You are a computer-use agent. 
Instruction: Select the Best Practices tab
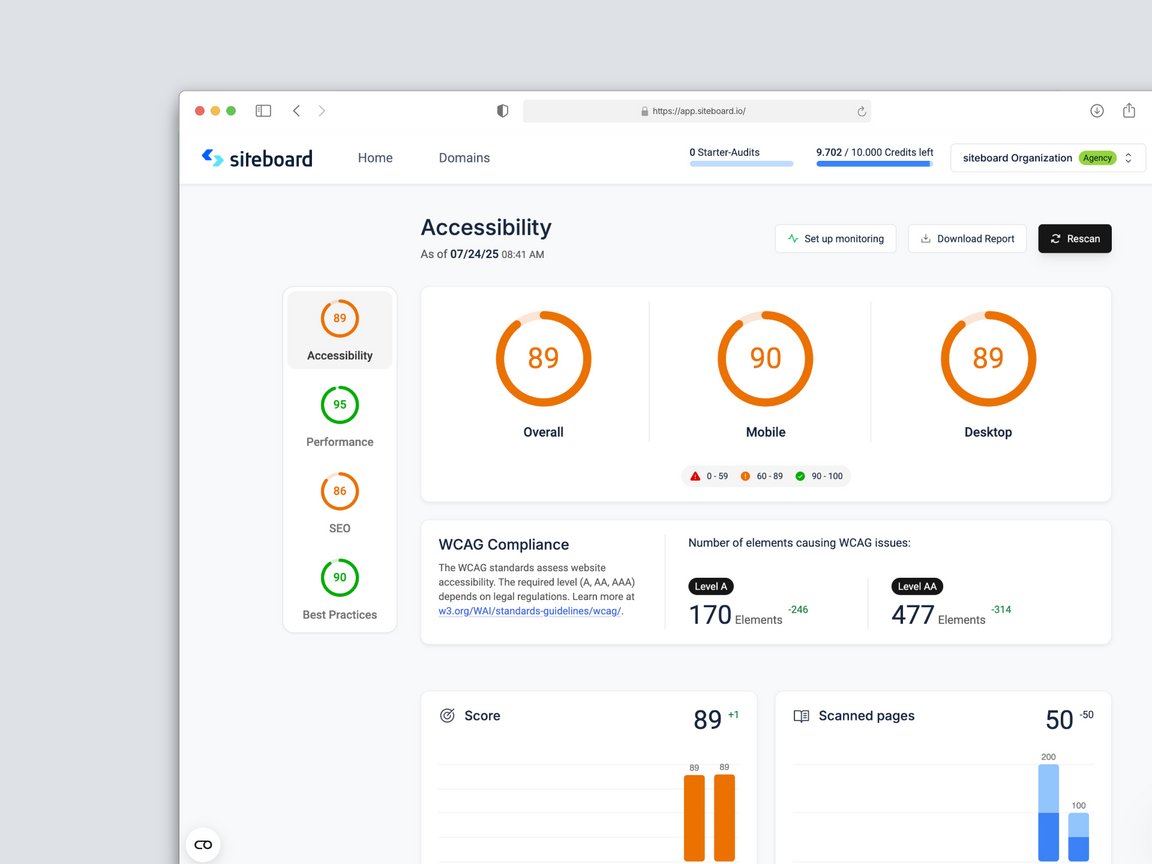(340, 589)
